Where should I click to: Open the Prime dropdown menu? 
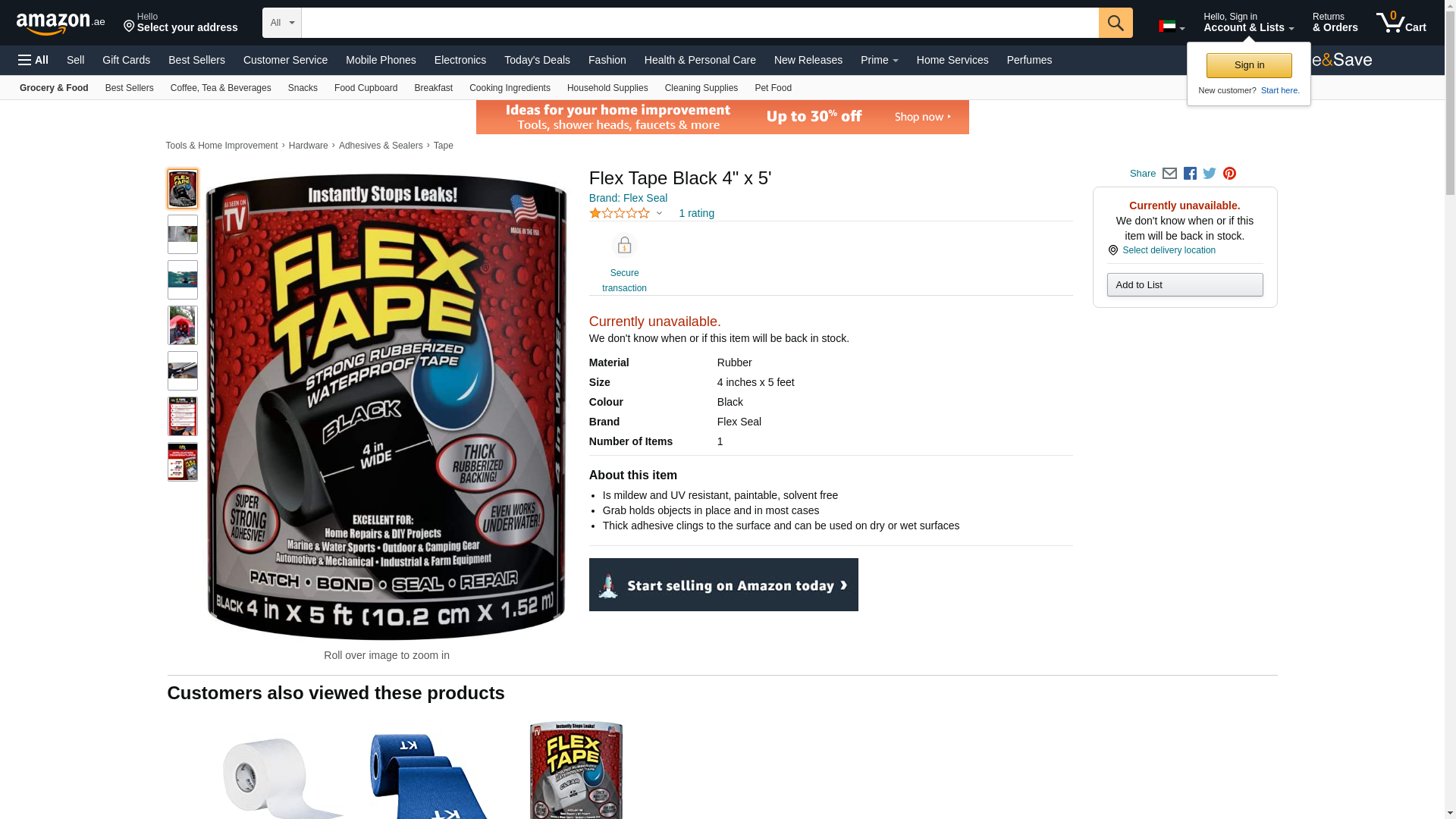(879, 60)
